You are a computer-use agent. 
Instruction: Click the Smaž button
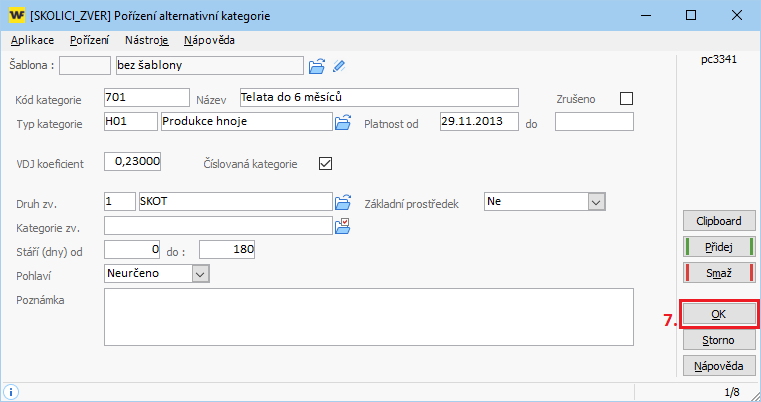pos(718,273)
